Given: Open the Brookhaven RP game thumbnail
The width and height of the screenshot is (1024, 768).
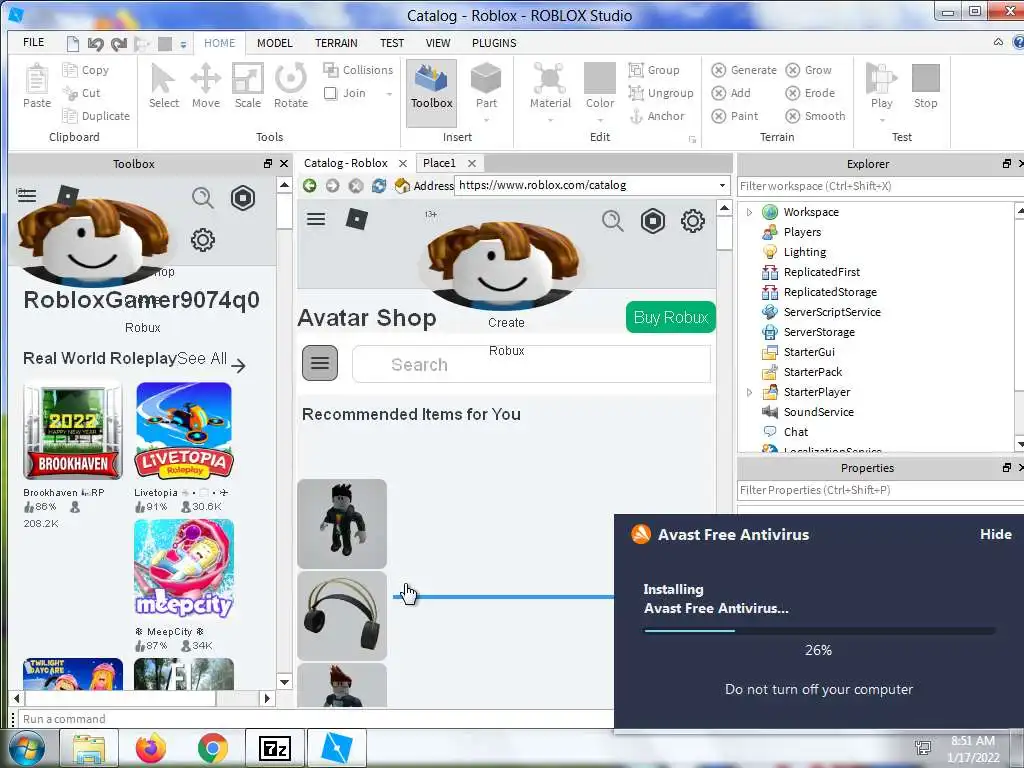Looking at the screenshot, I should (72, 431).
